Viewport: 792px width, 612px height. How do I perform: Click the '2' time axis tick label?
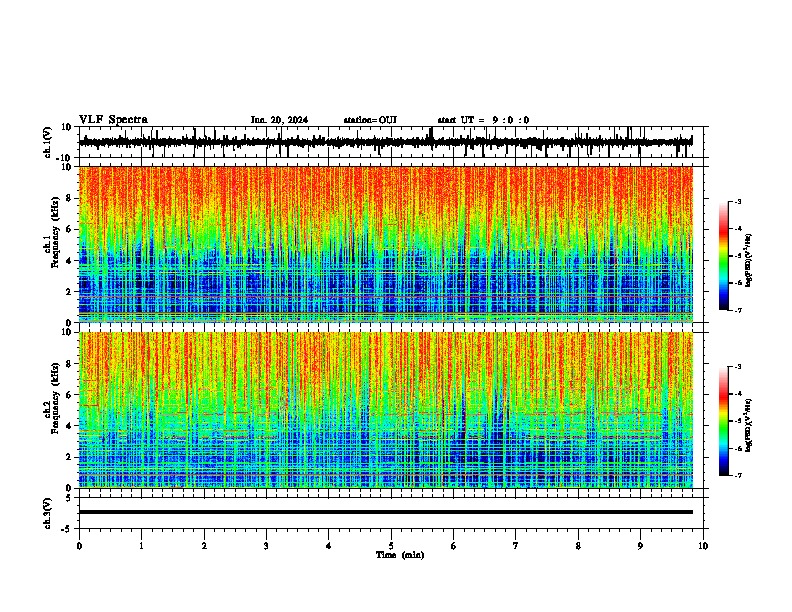(204, 545)
